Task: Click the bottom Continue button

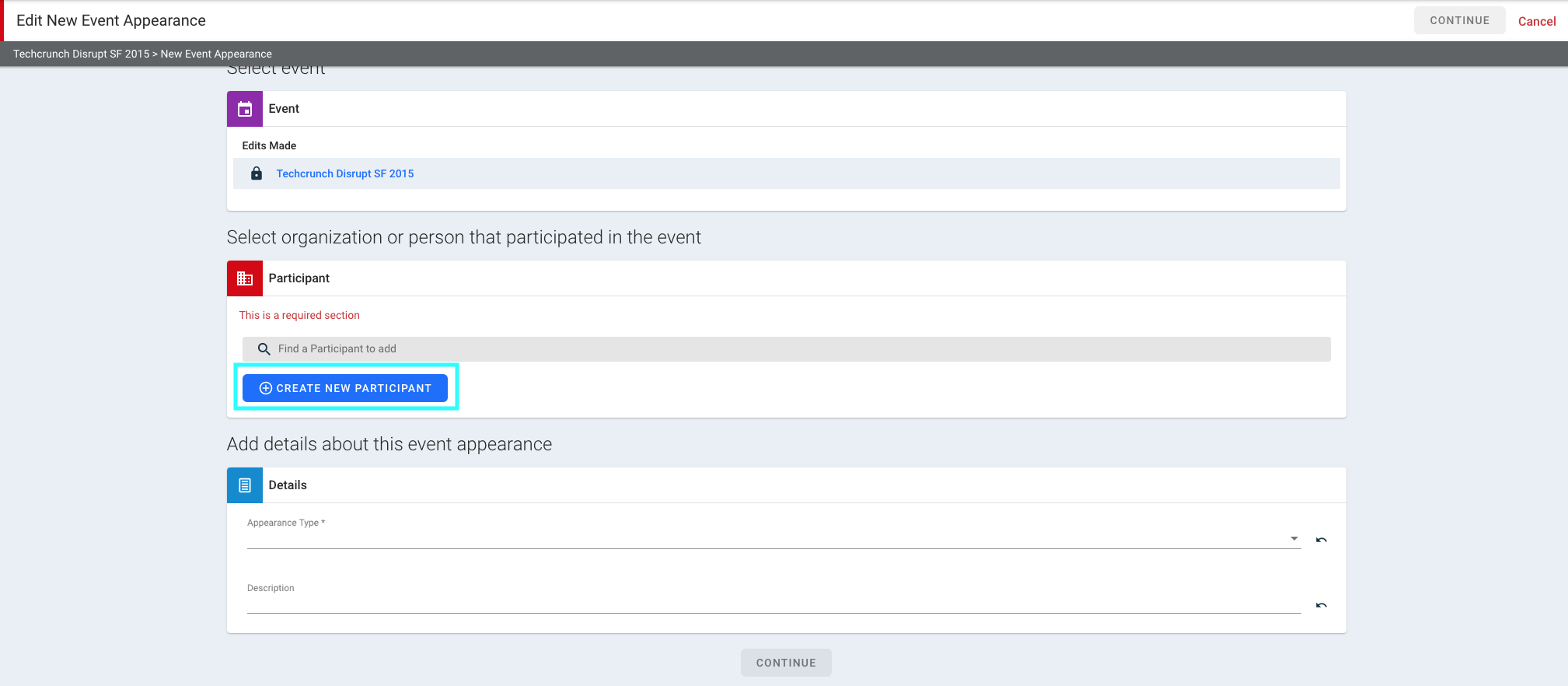Action: (786, 663)
